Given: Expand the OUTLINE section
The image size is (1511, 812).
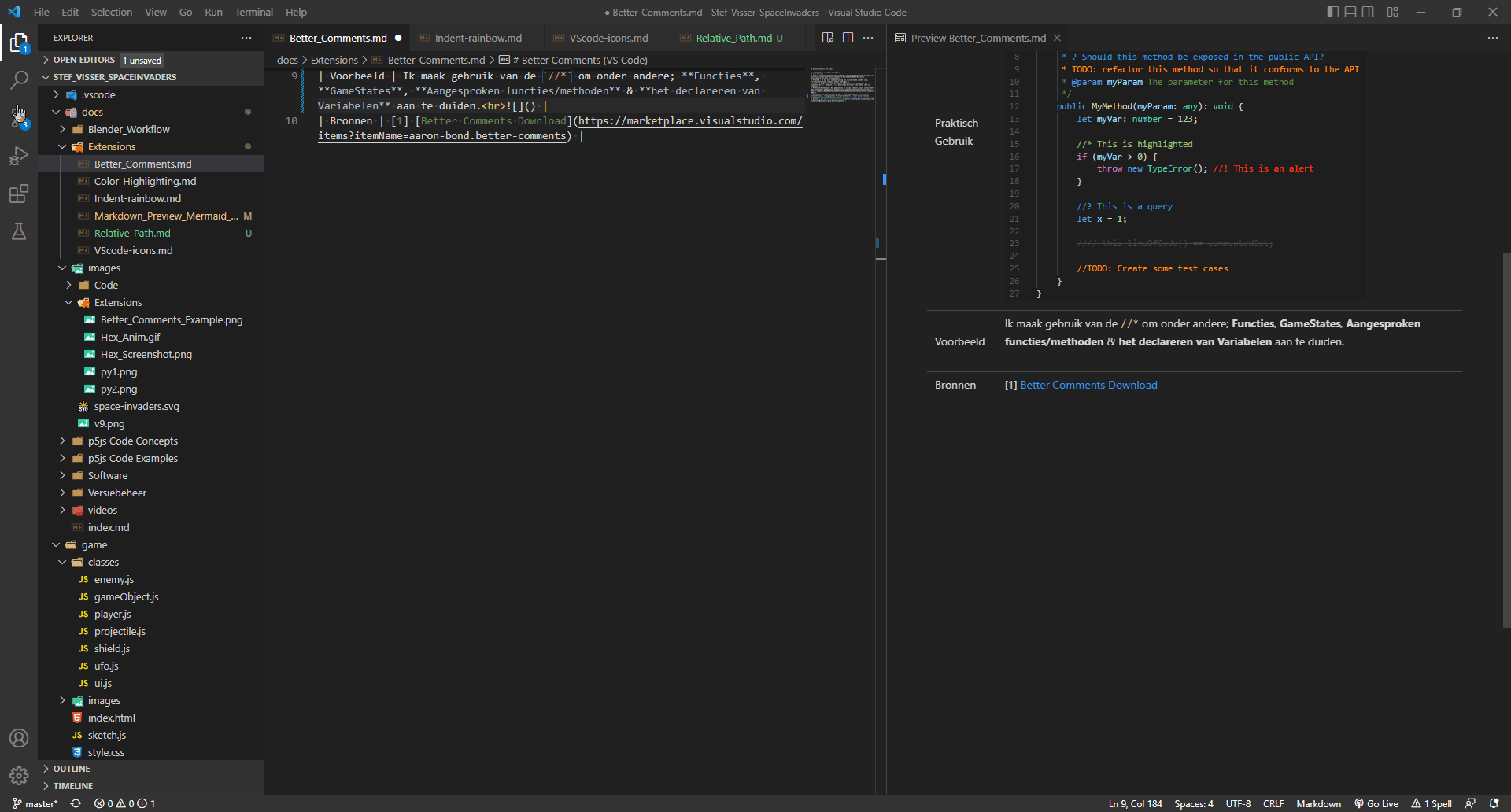Looking at the screenshot, I should pyautogui.click(x=72, y=769).
